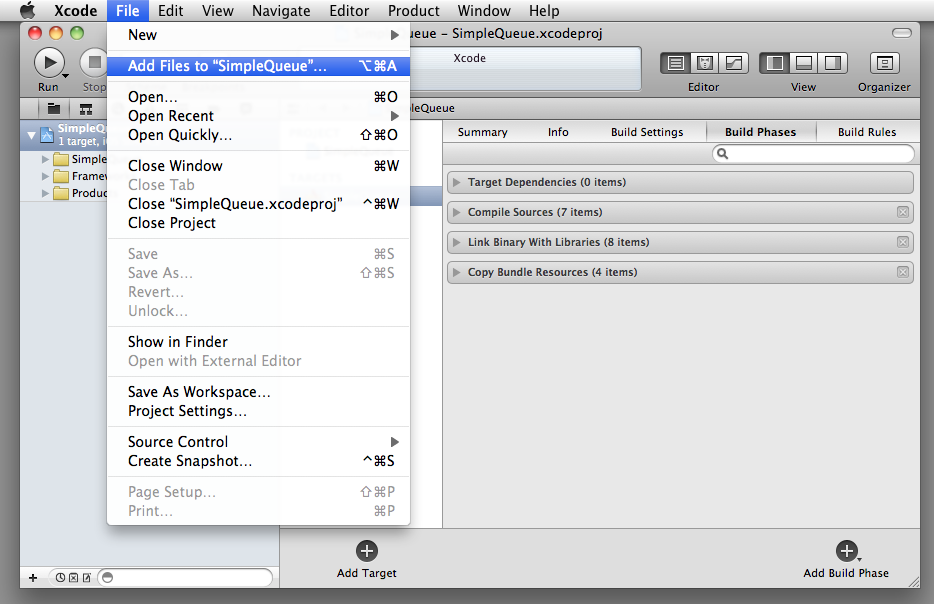The width and height of the screenshot is (934, 604).
Task: Expand the Link Binary With Libraries section
Action: click(x=457, y=242)
